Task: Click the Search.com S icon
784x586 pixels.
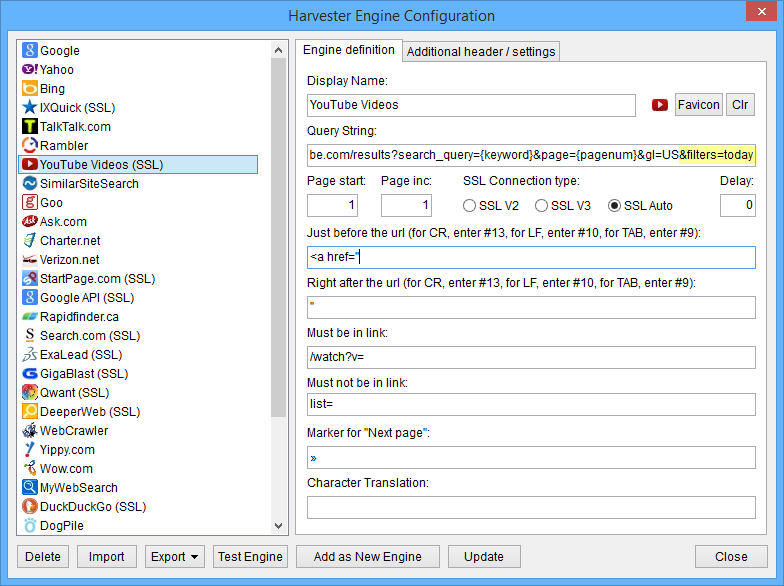Action: [x=30, y=335]
